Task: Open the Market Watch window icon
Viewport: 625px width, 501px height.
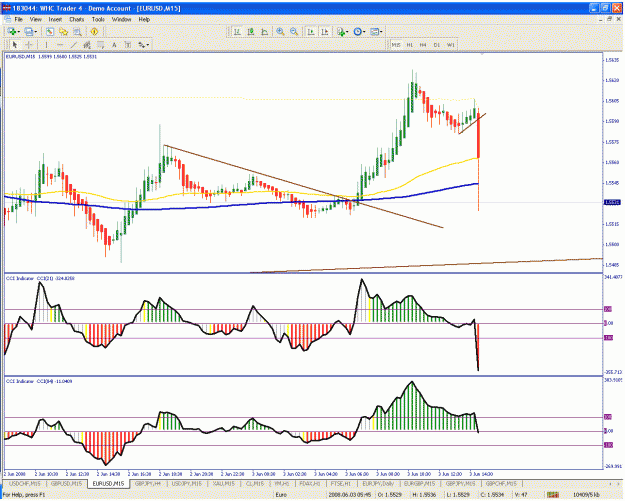Action: click(x=50, y=31)
